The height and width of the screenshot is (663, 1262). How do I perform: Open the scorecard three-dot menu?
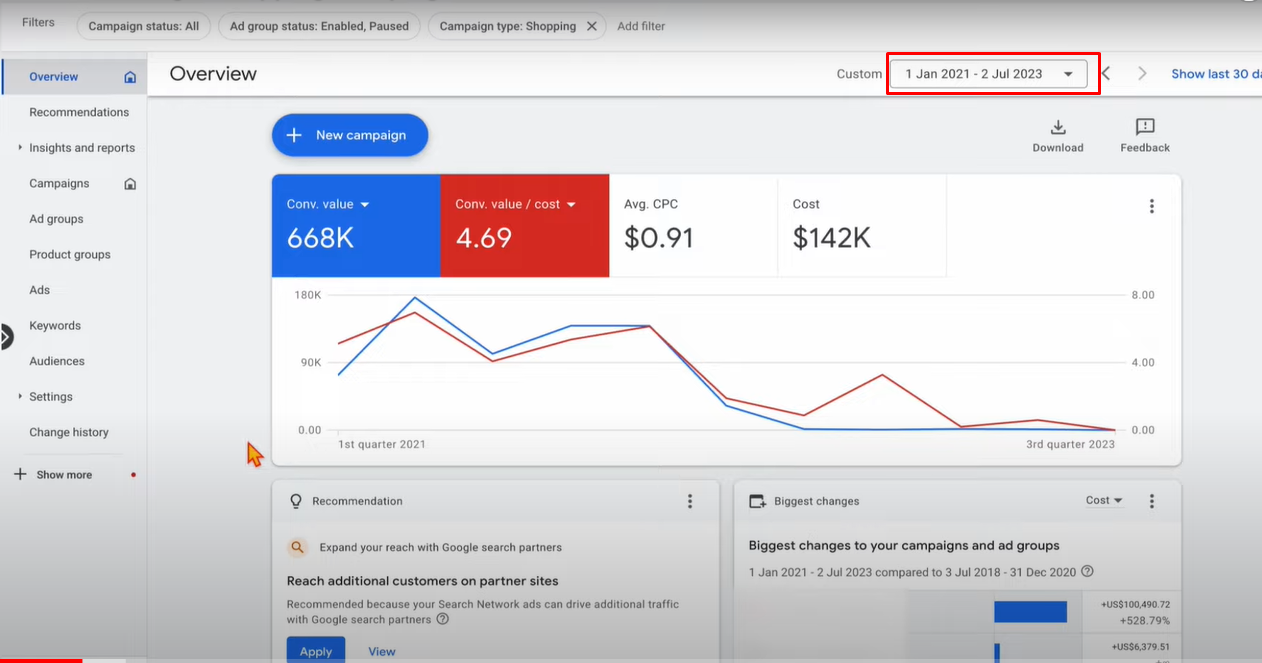[1152, 206]
